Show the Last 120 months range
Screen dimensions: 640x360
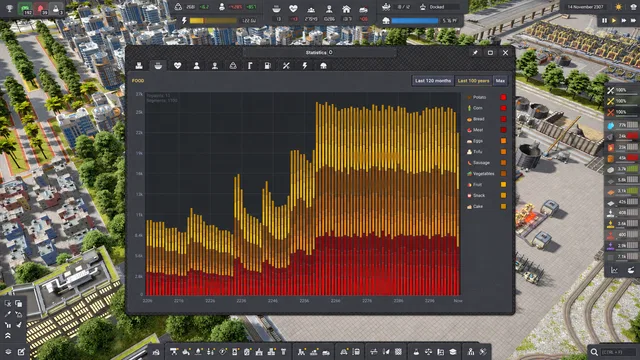pos(433,81)
